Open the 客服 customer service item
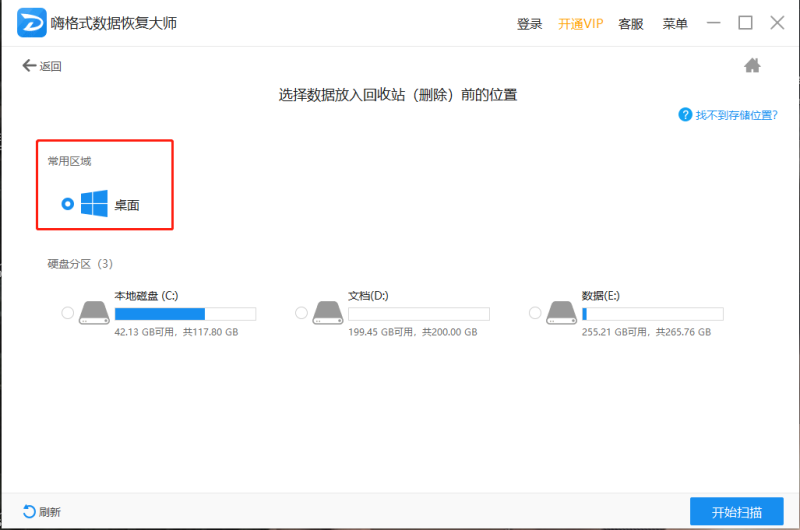 pyautogui.click(x=631, y=24)
